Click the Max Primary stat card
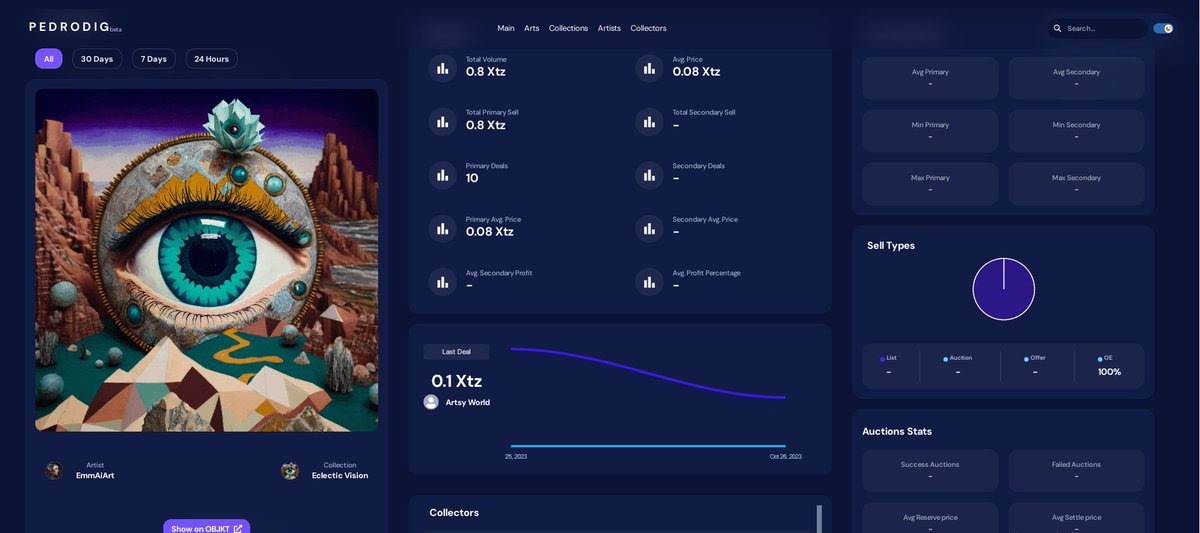Viewport: 1200px width, 533px height. pyautogui.click(x=930, y=184)
